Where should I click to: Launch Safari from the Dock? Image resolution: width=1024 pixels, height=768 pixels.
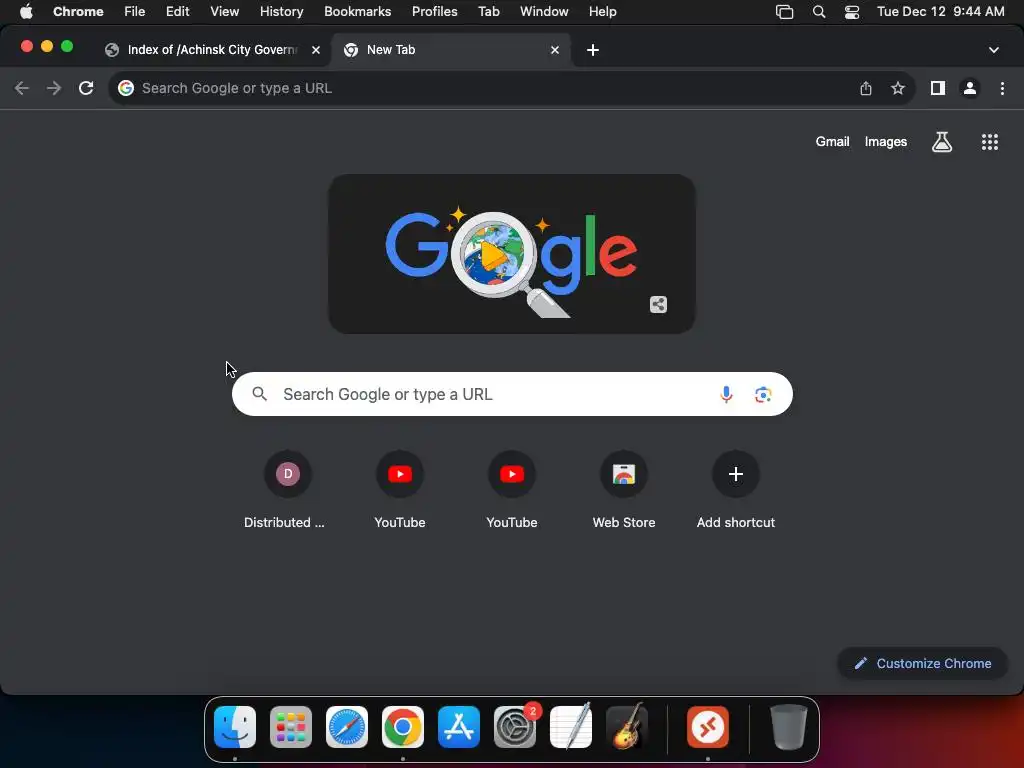(347, 727)
